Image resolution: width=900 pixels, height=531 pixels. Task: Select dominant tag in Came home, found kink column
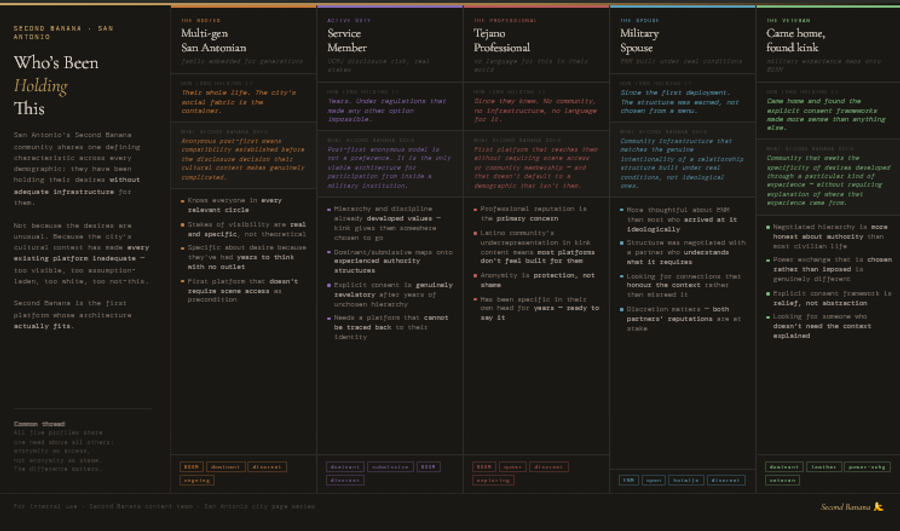(784, 467)
